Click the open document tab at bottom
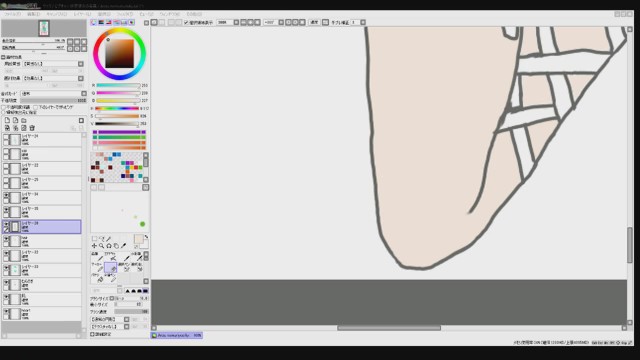This screenshot has height=360, width=640. [x=177, y=335]
